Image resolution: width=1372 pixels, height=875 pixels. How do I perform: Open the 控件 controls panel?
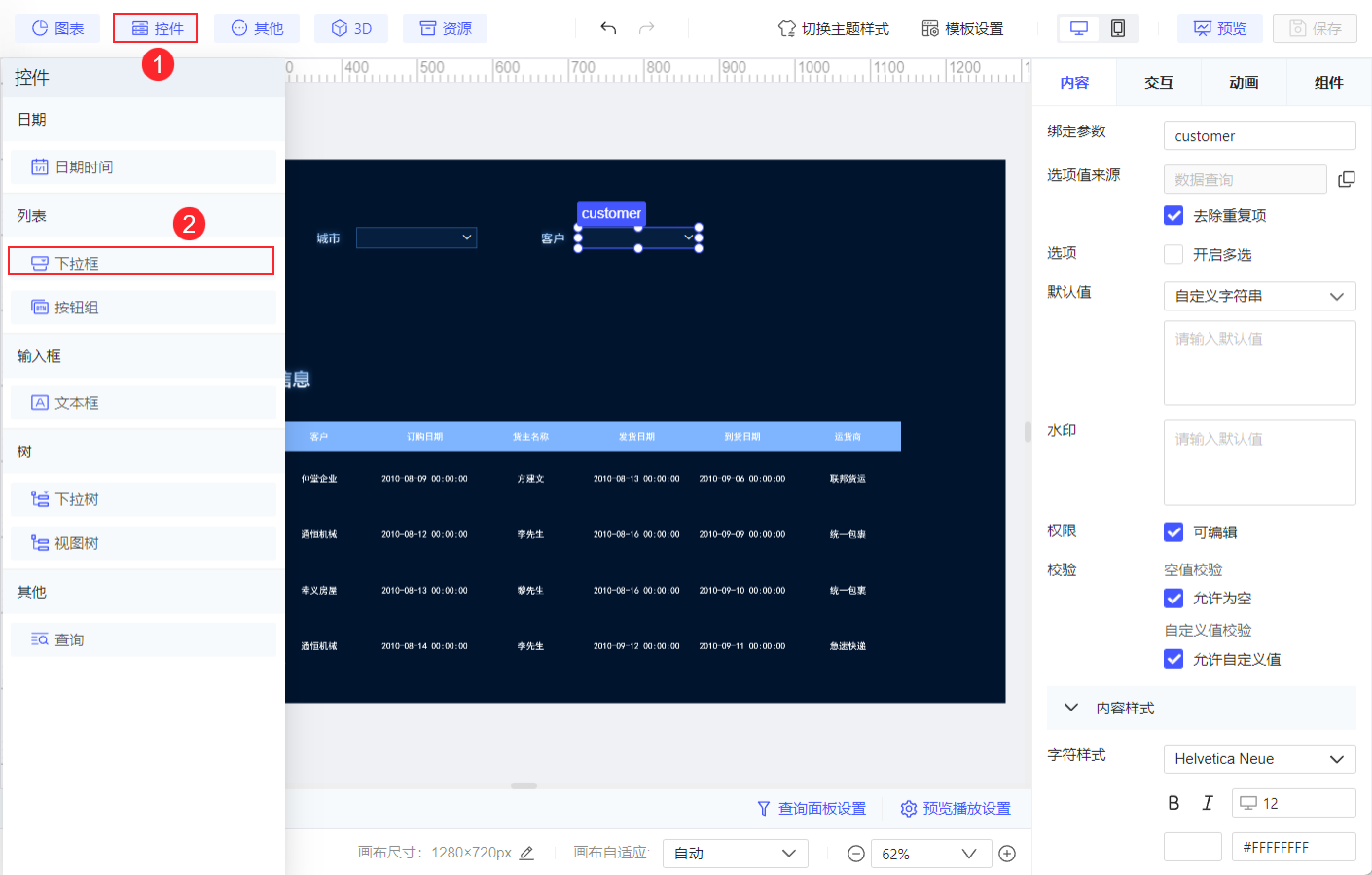156,28
